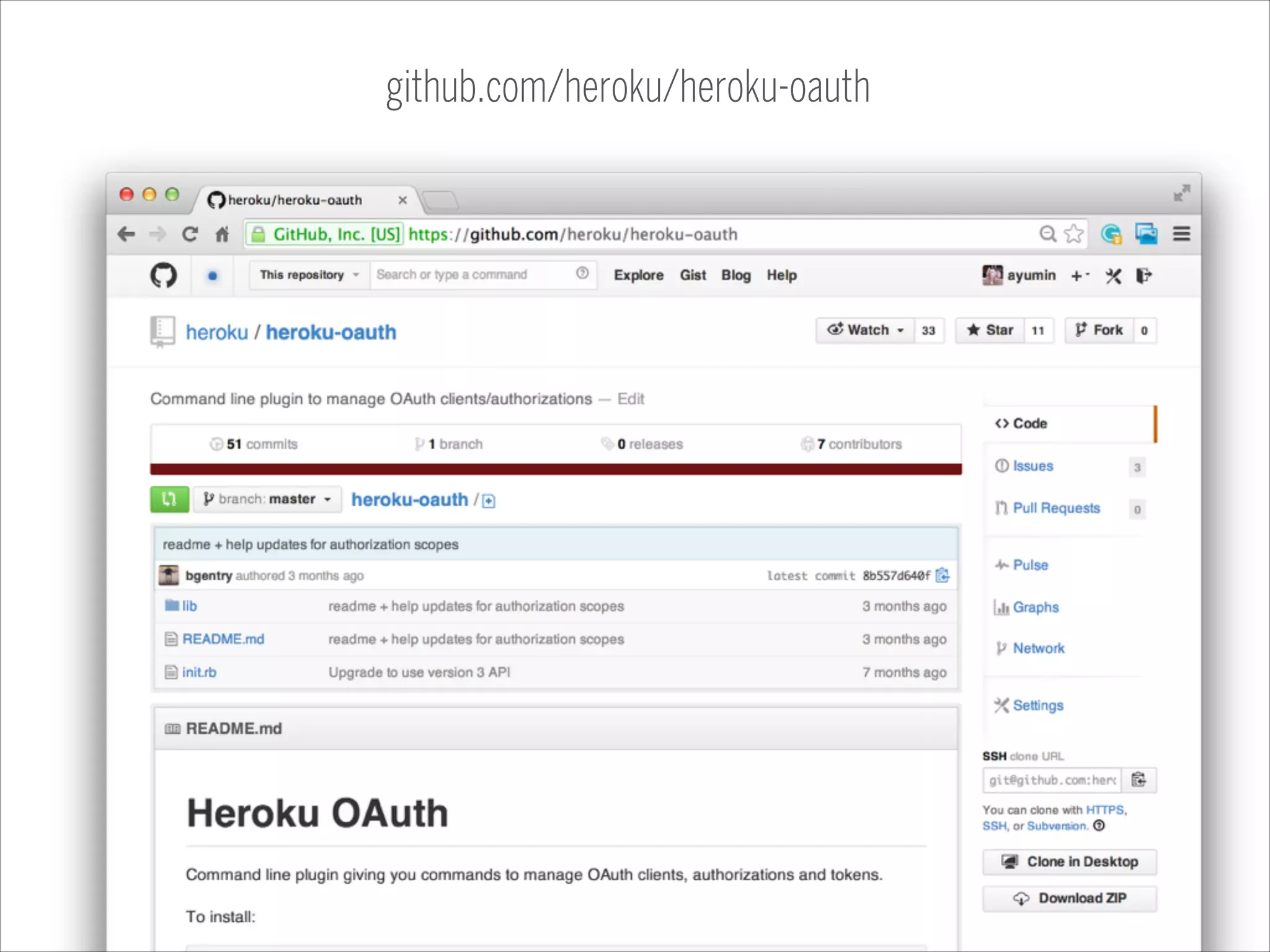The image size is (1270, 952).
Task: Select the Code tab in sidebar
Action: click(1070, 423)
